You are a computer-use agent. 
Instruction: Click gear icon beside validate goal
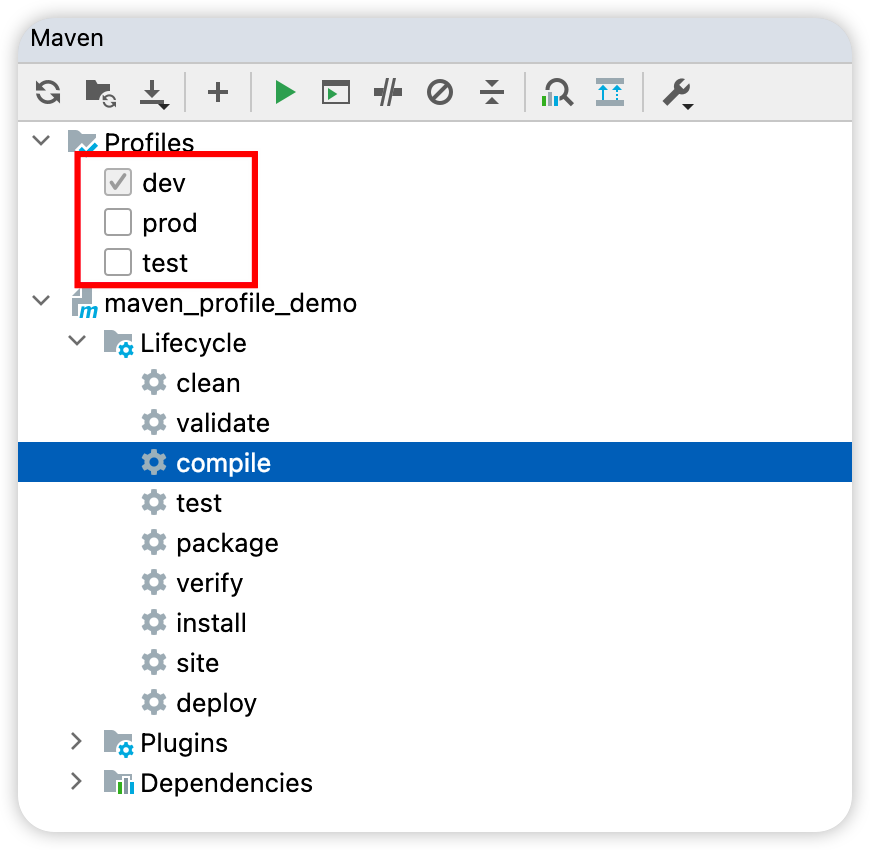154,423
